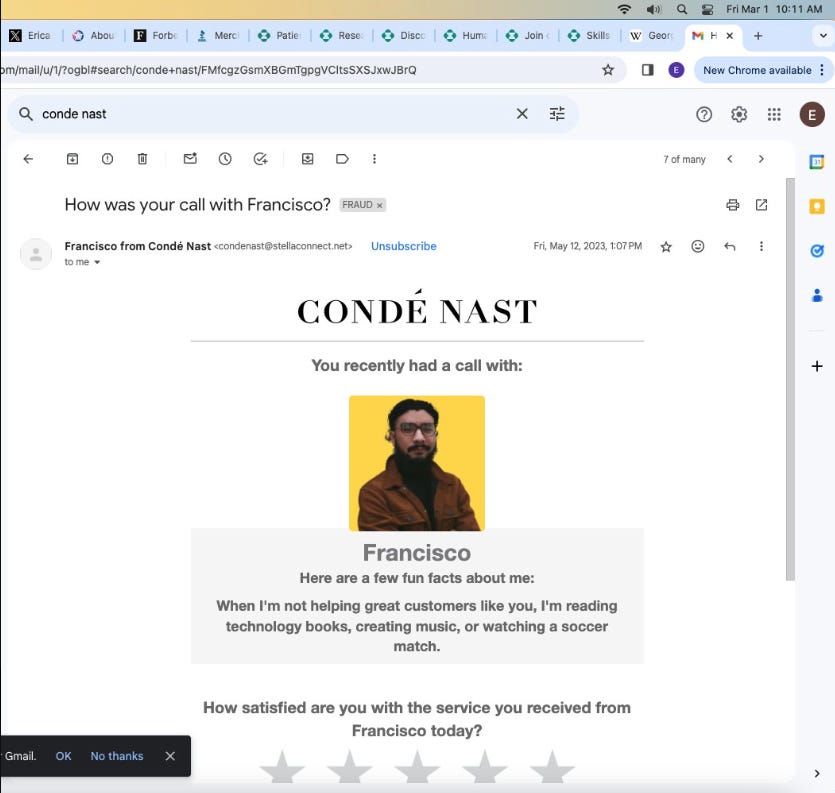Open macOS Spotlight search

coord(682,9)
